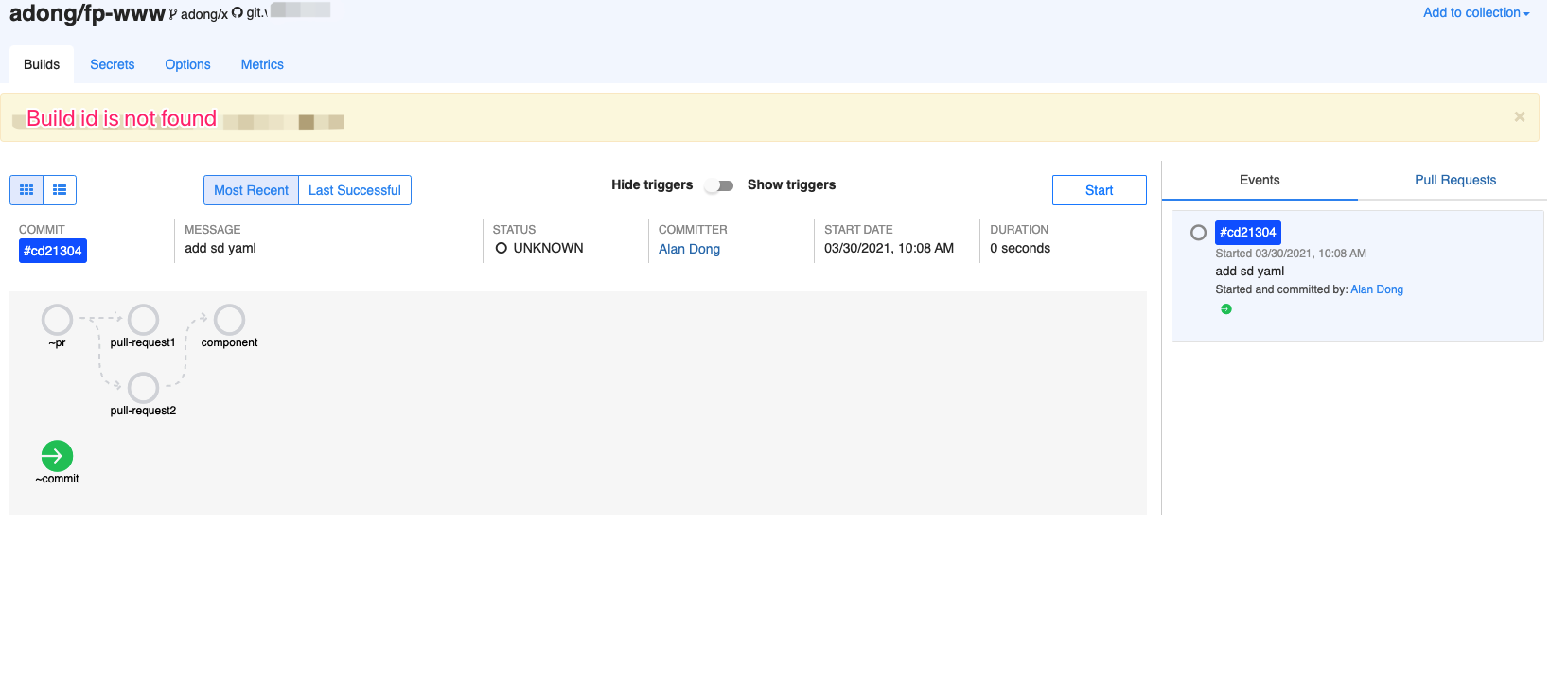
Task: Open the Options tab
Action: (187, 64)
